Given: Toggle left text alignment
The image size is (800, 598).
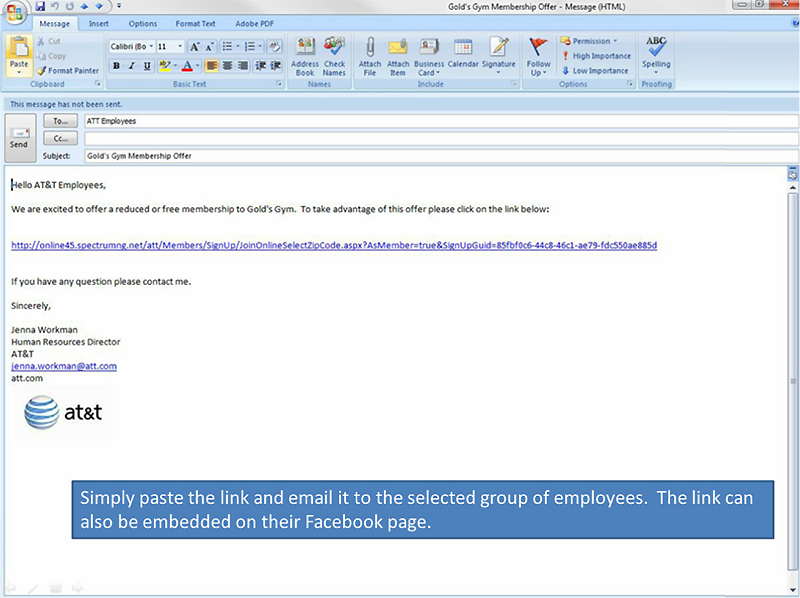Looking at the screenshot, I should [x=211, y=66].
